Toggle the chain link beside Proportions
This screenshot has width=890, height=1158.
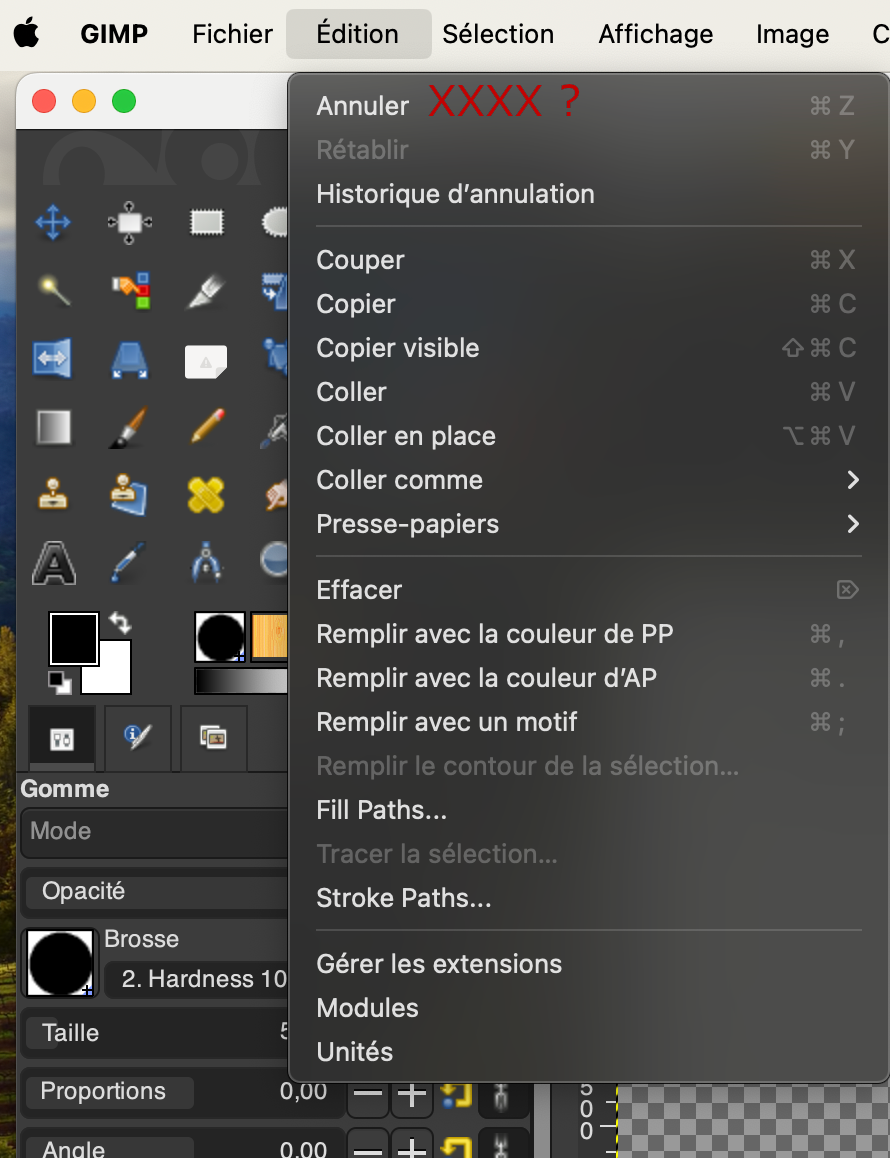click(x=501, y=1094)
